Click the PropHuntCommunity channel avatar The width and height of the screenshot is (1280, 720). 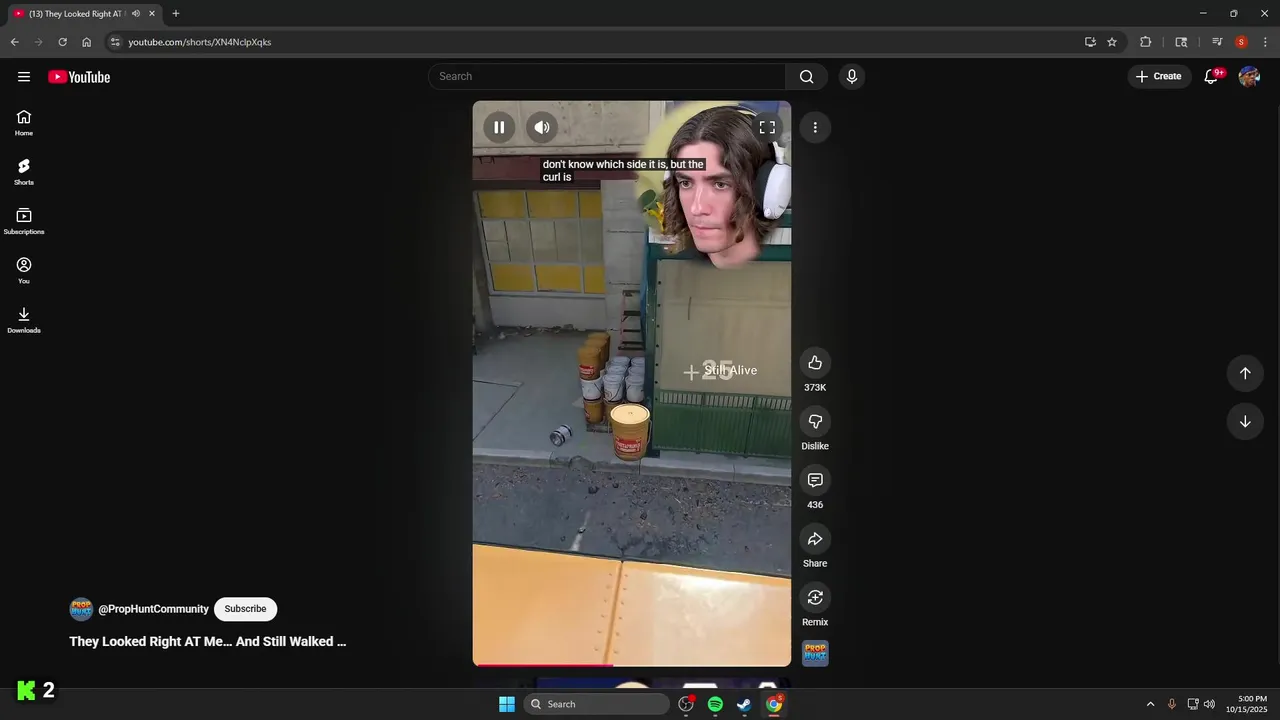point(81,609)
